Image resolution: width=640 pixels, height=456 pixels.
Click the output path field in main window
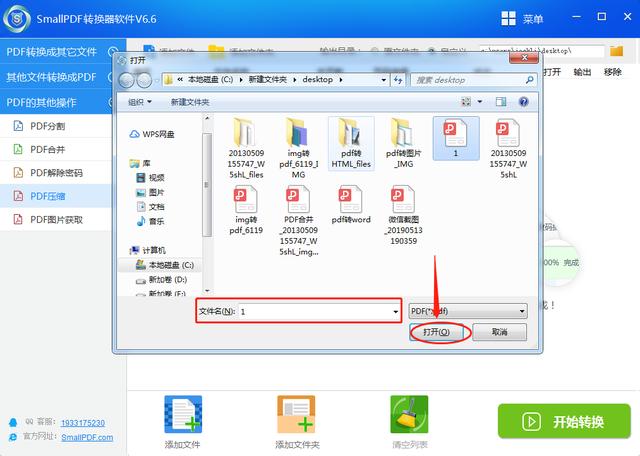point(541,51)
